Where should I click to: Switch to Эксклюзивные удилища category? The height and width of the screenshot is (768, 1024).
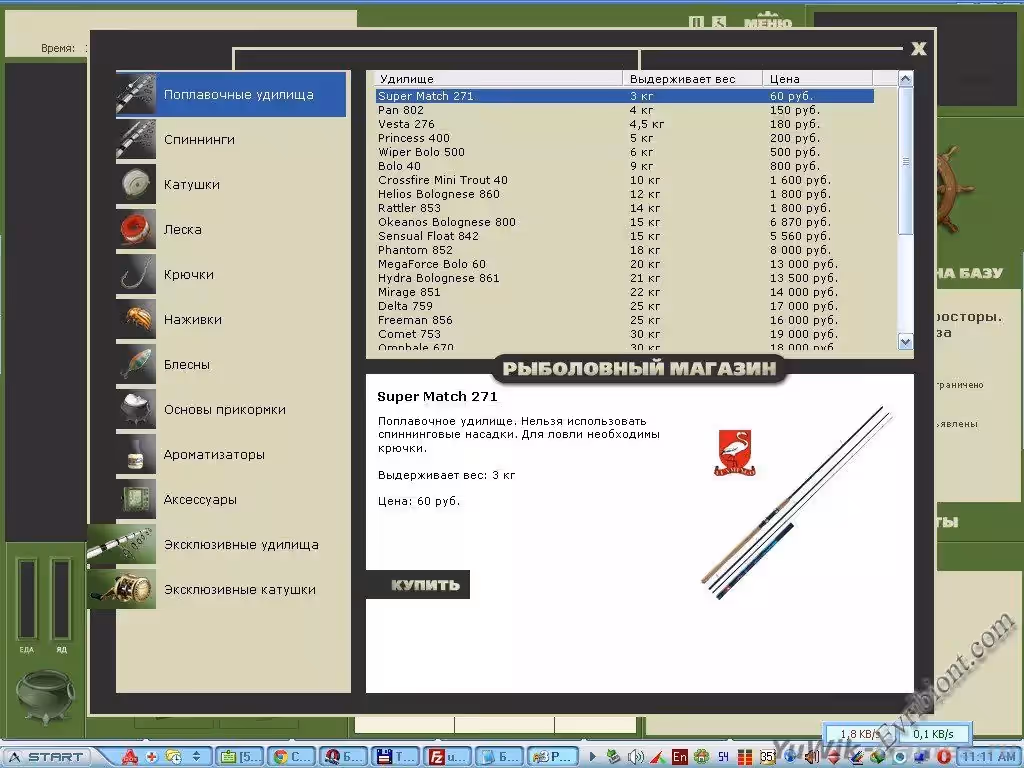tap(240, 545)
